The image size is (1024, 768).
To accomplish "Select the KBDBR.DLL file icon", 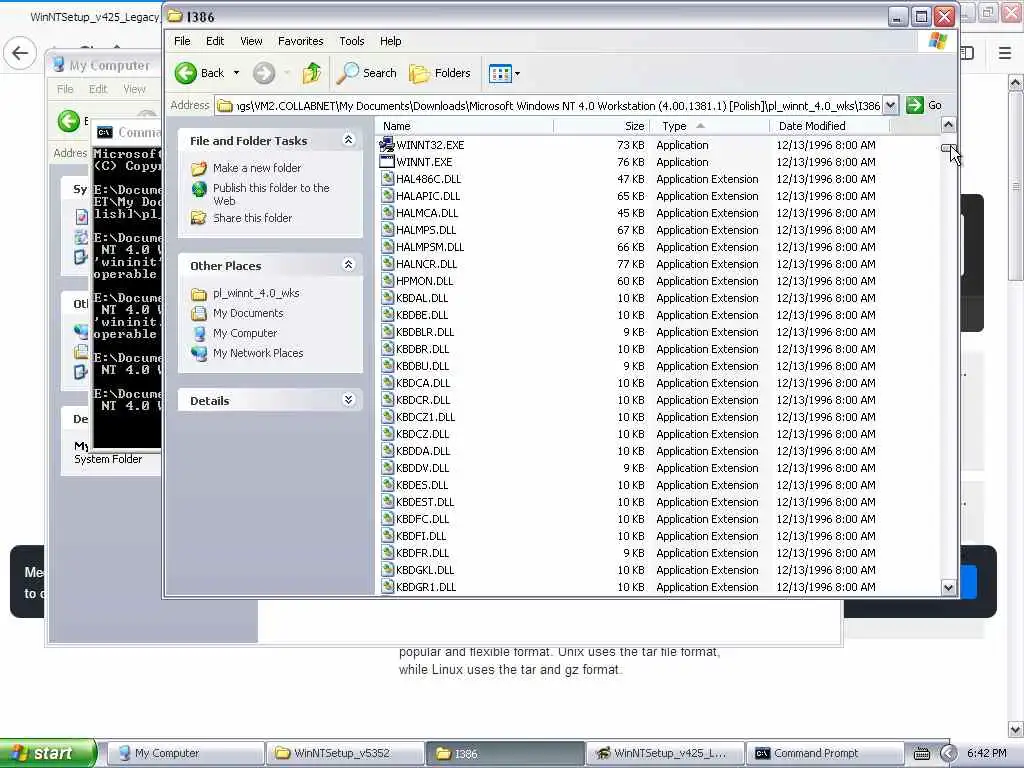I will [387, 348].
